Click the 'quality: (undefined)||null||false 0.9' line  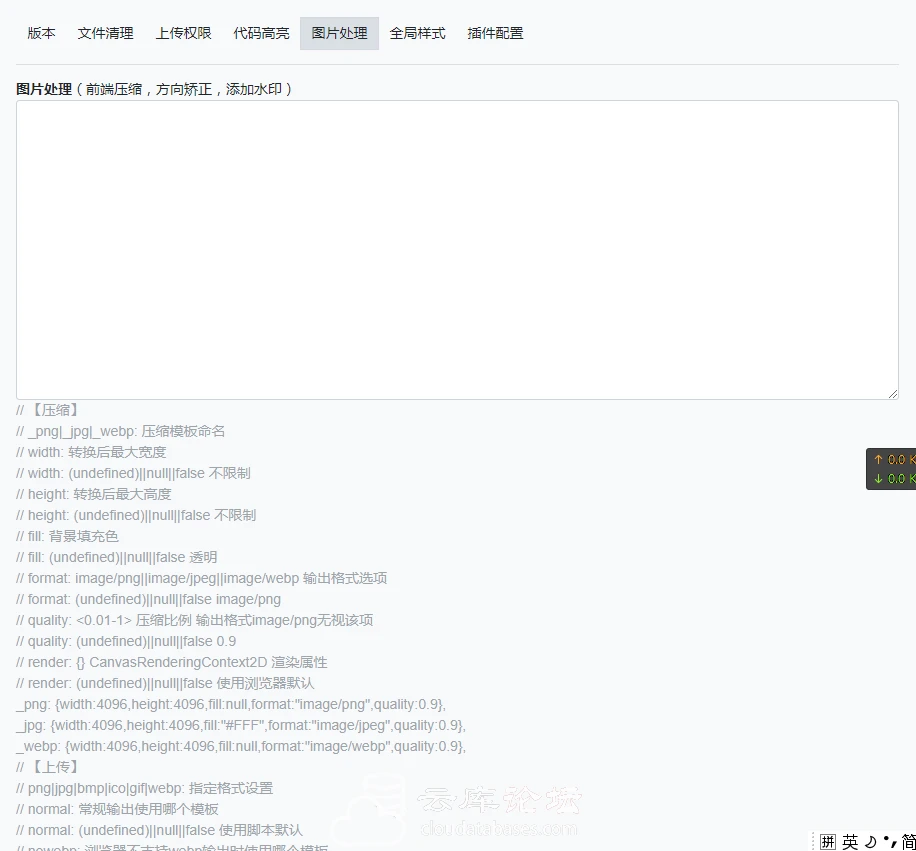coord(126,641)
